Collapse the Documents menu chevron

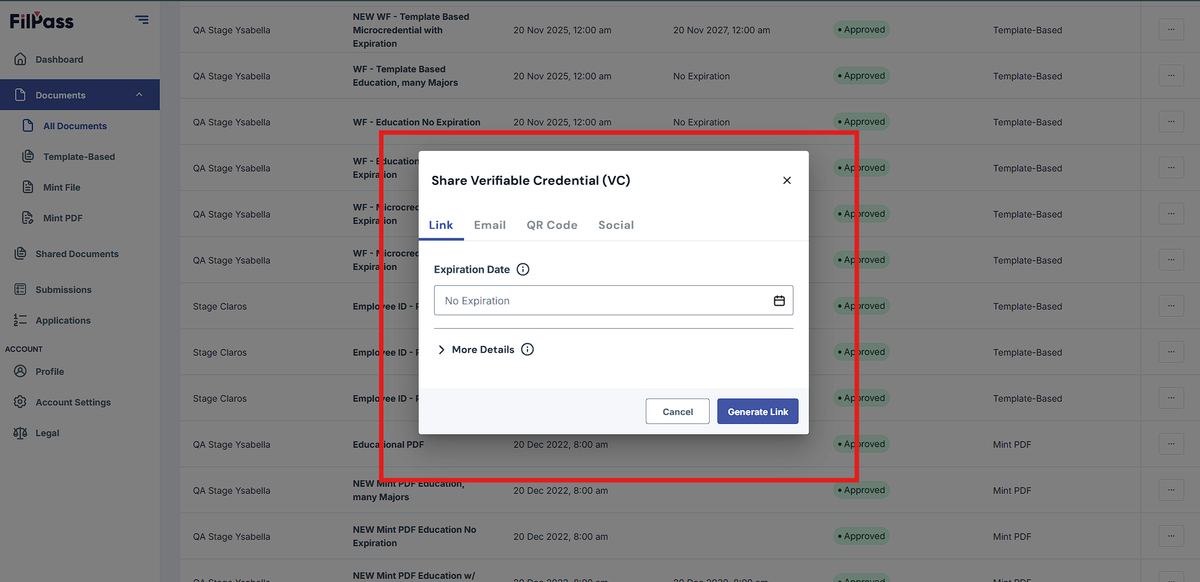(139, 95)
